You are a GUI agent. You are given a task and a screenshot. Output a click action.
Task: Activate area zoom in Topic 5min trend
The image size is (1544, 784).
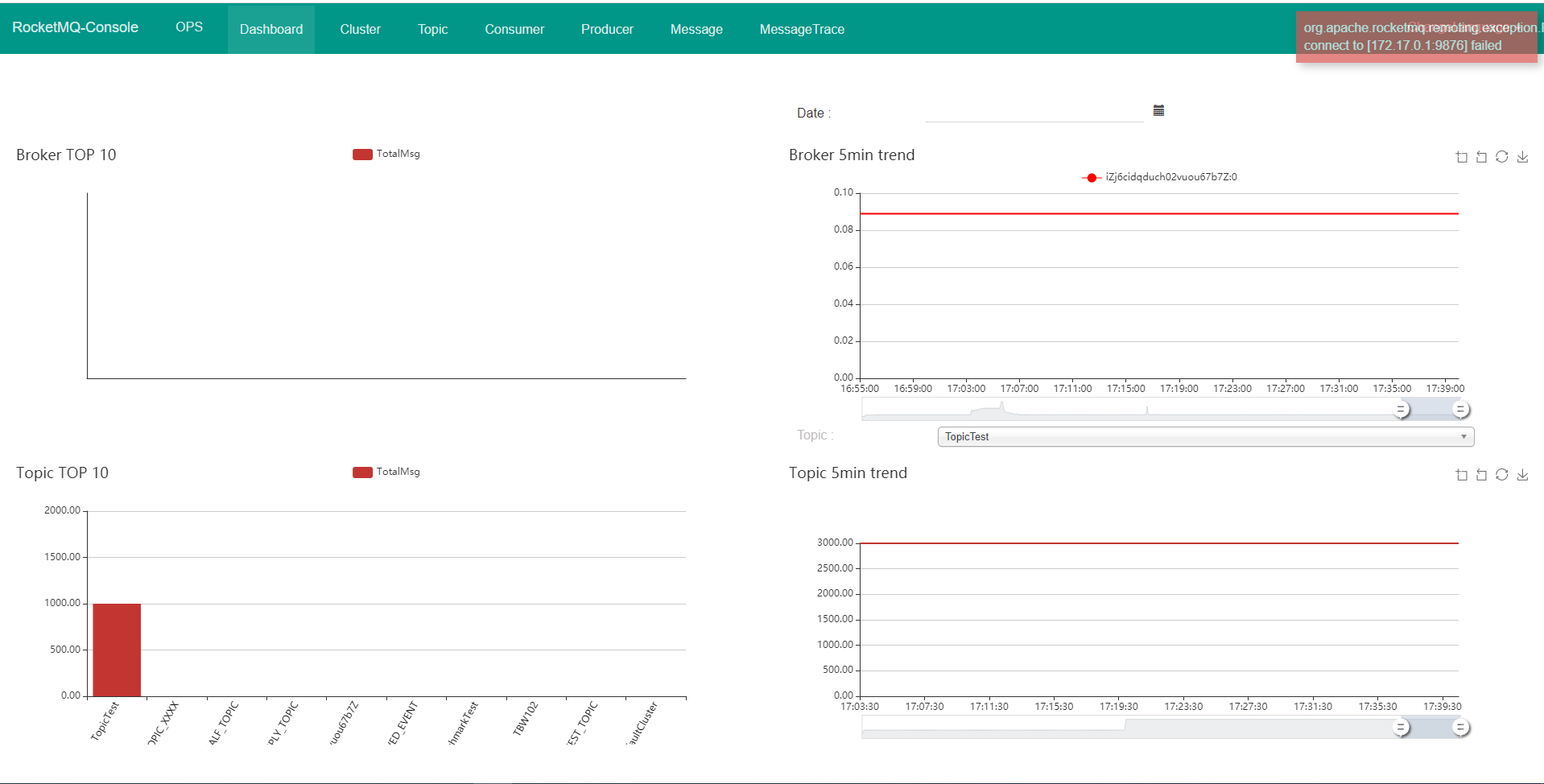(x=1462, y=475)
